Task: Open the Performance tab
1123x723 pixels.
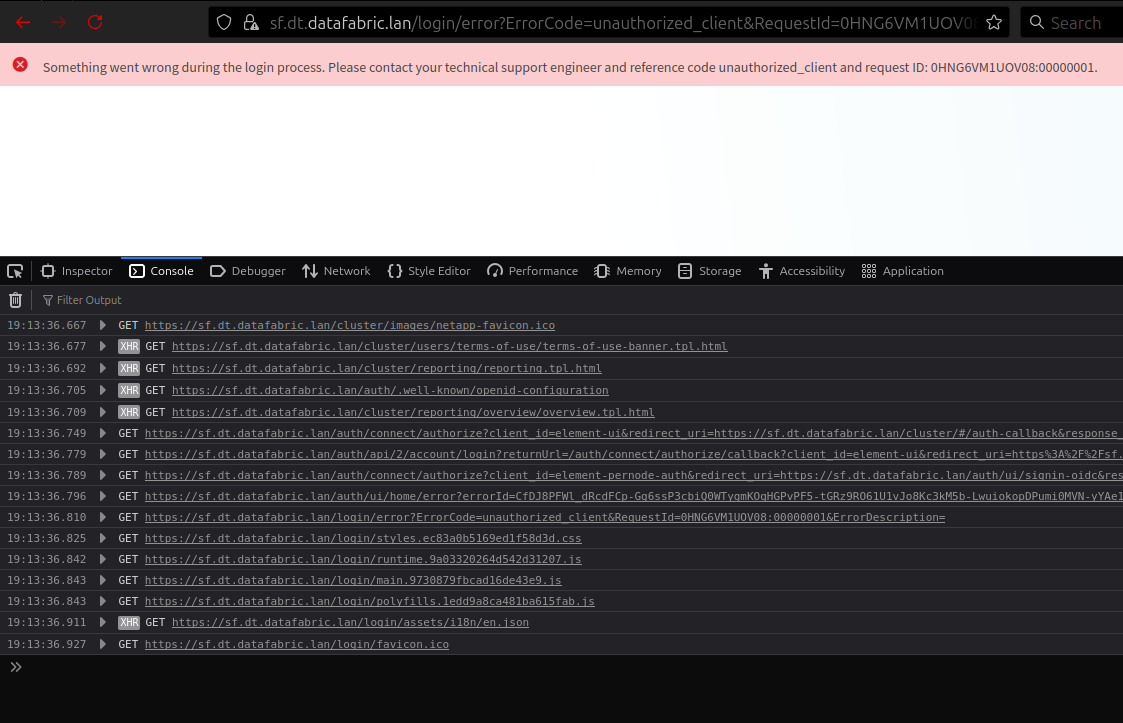Action: point(532,271)
